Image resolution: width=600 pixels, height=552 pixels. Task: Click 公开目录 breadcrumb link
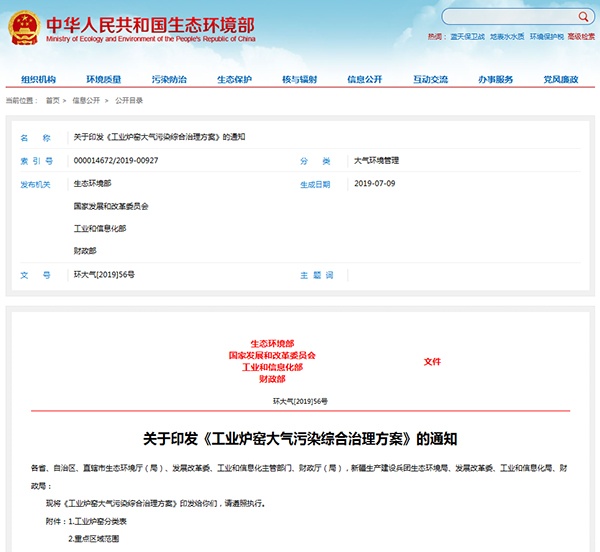[129, 100]
